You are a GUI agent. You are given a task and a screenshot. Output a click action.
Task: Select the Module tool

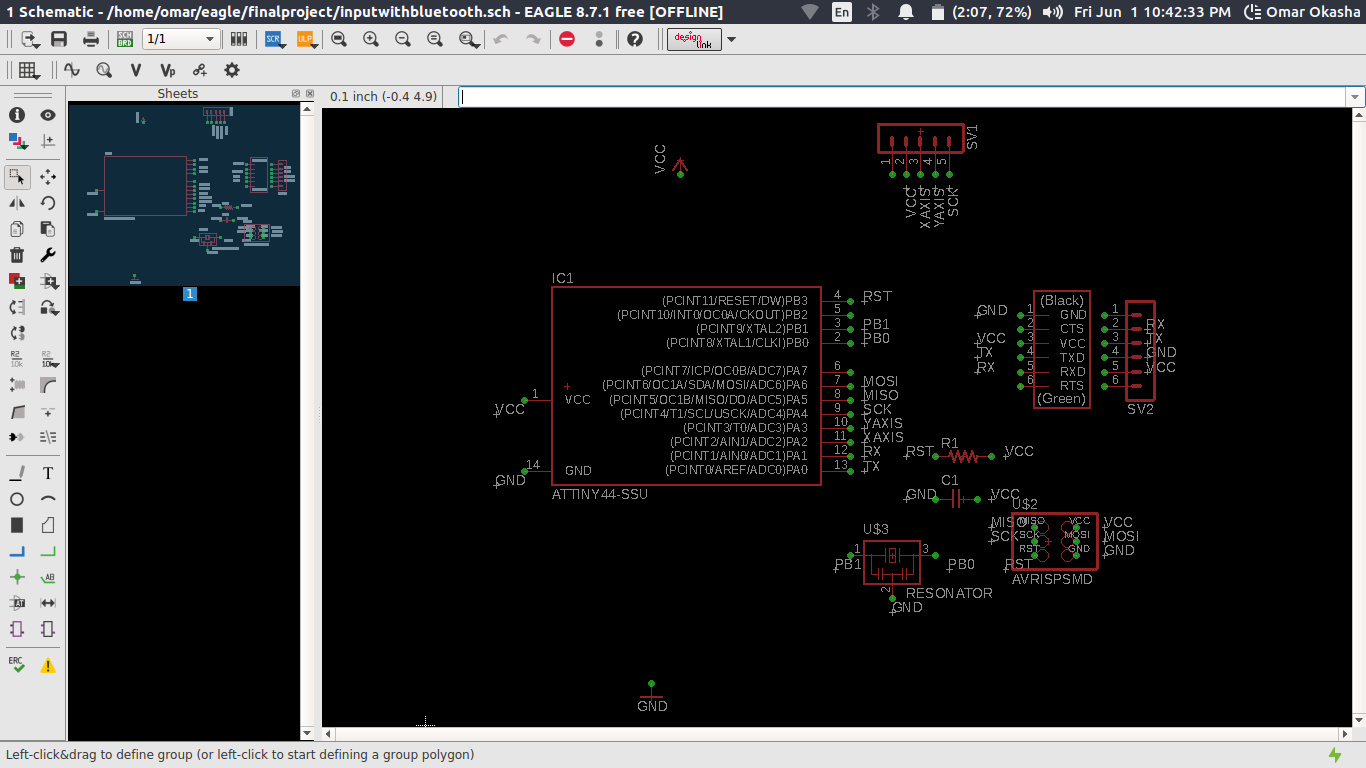tap(17, 629)
